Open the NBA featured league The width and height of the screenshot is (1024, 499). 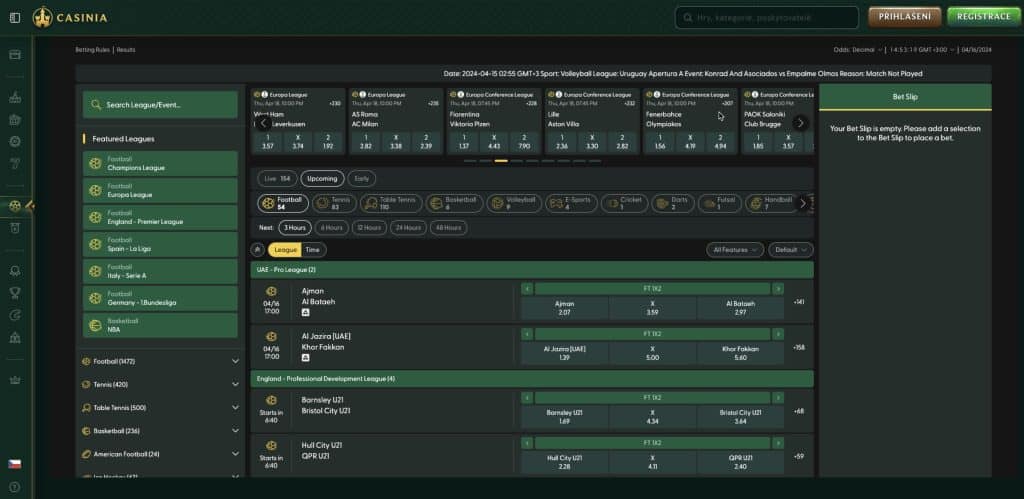click(160, 325)
